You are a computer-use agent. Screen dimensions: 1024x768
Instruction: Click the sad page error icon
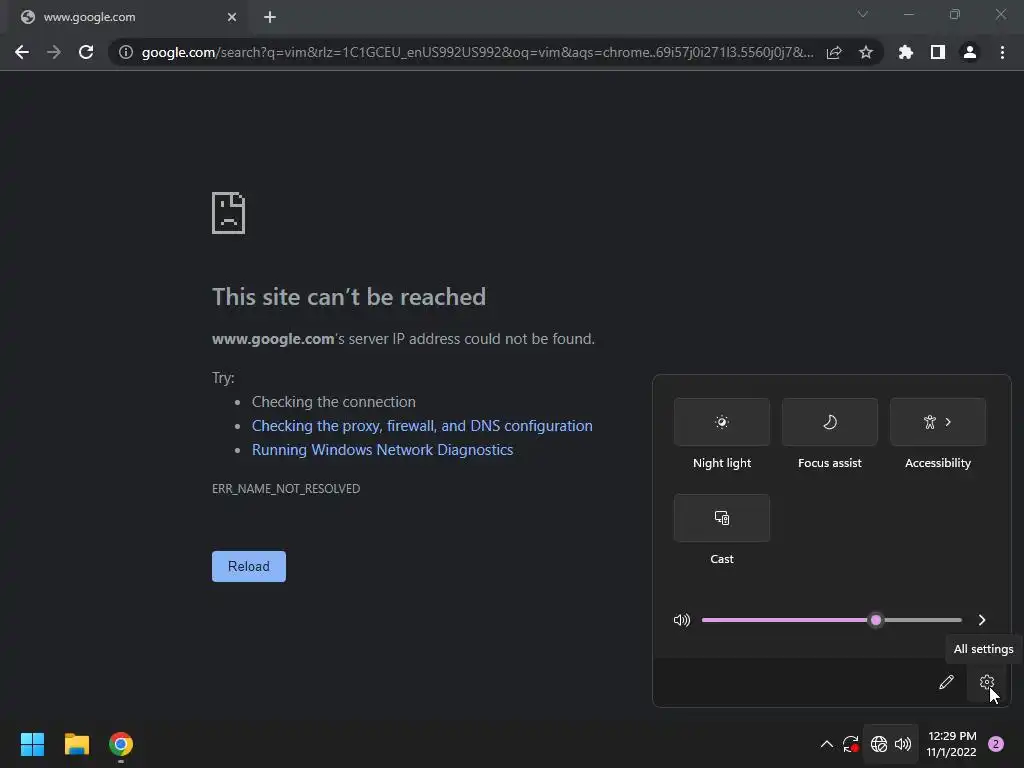(x=229, y=213)
